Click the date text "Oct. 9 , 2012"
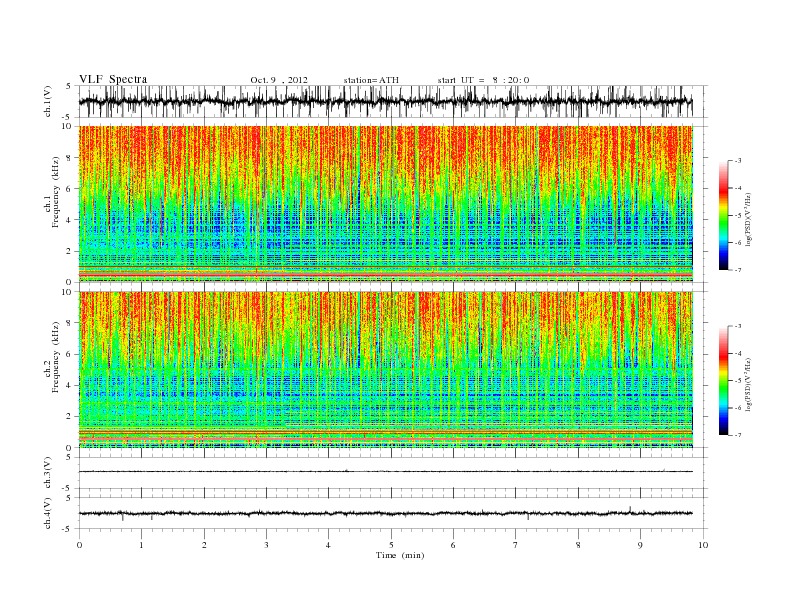The height and width of the screenshot is (612, 792). click(x=279, y=80)
